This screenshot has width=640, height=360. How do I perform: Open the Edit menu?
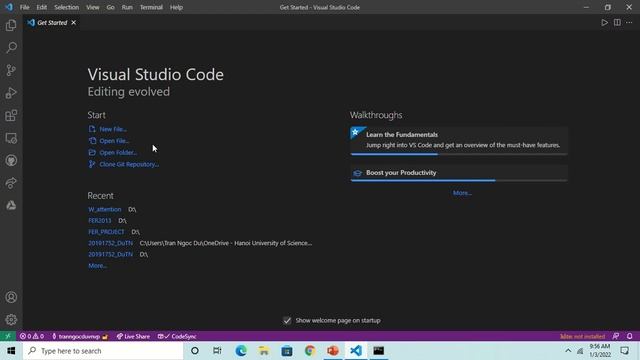tap(42, 7)
